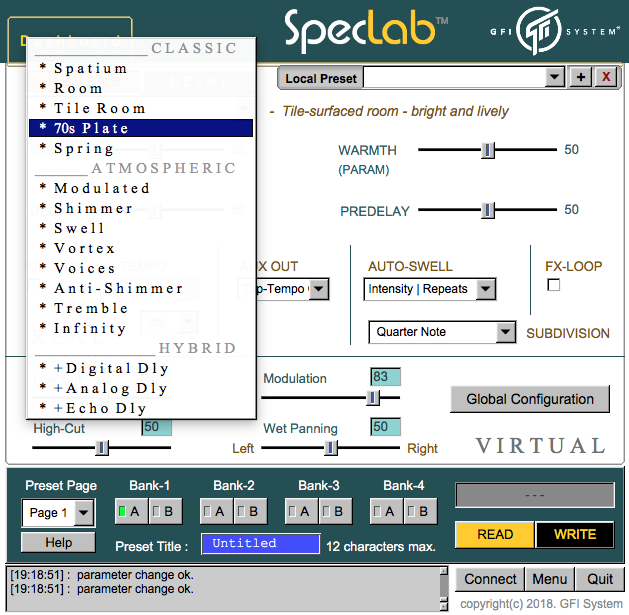Viewport: 629px width, 615px height.
Task: Delete local preset with red X button
Action: pos(606,77)
